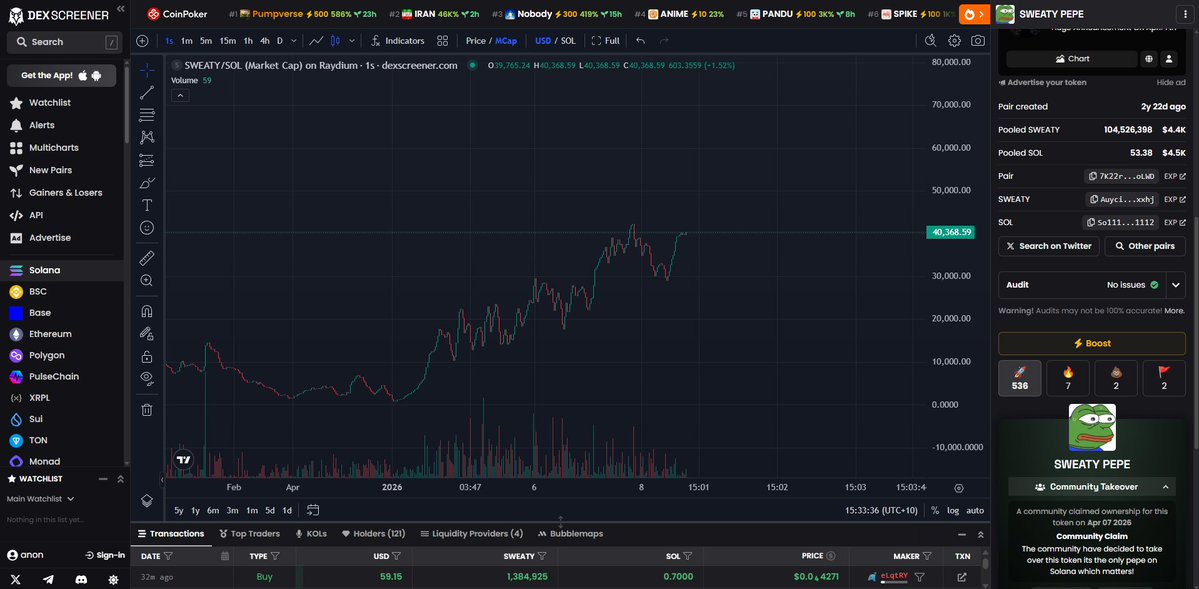Click the Search field in sidebar
Screen dimensions: 1199x589
click(63, 42)
